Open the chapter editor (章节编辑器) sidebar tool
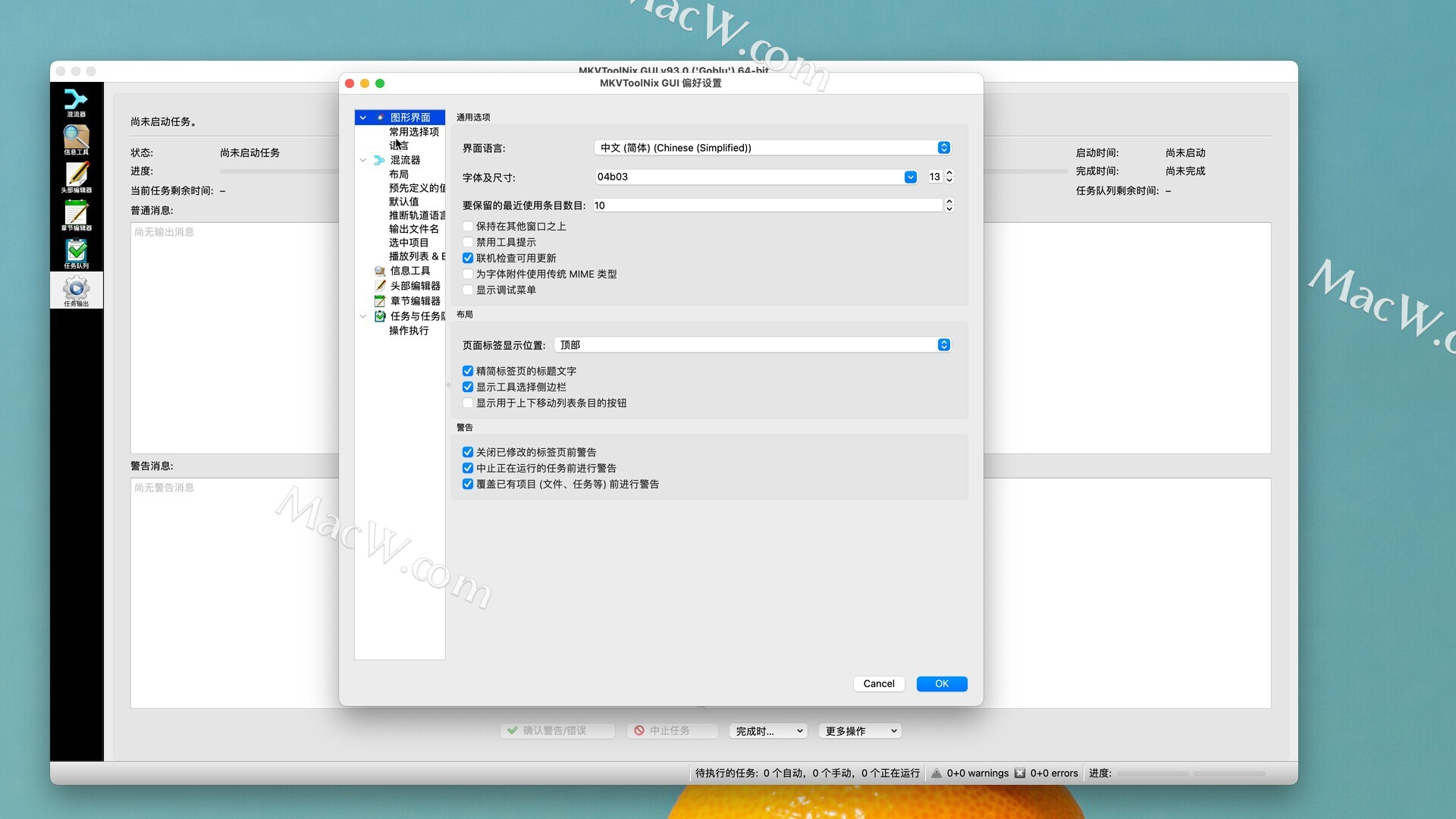Image resolution: width=1456 pixels, height=819 pixels. pyautogui.click(x=76, y=215)
